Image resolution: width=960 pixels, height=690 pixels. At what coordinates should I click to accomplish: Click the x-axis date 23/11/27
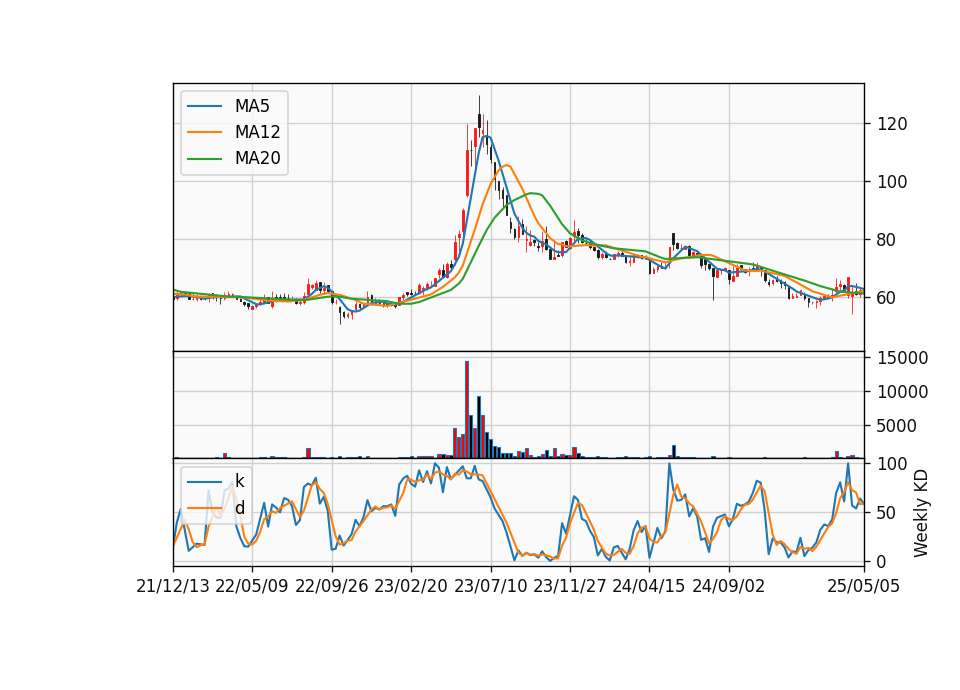pos(570,586)
